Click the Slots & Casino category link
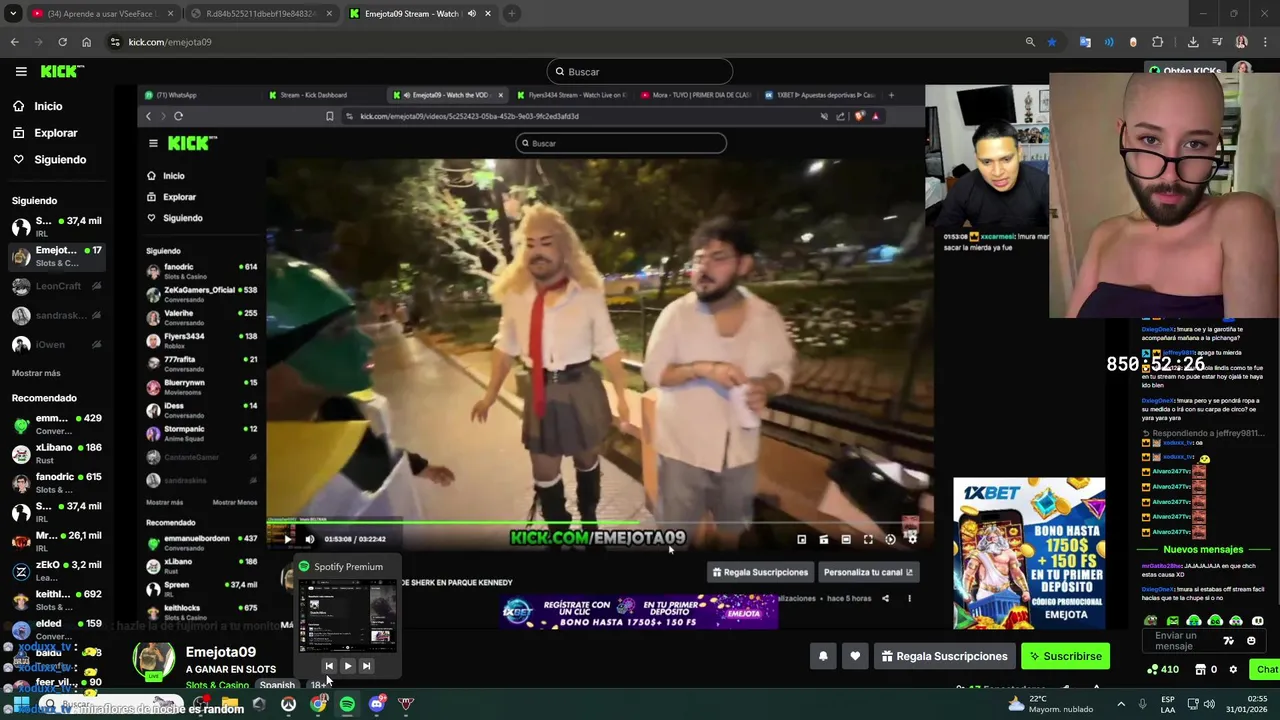 (x=217, y=685)
